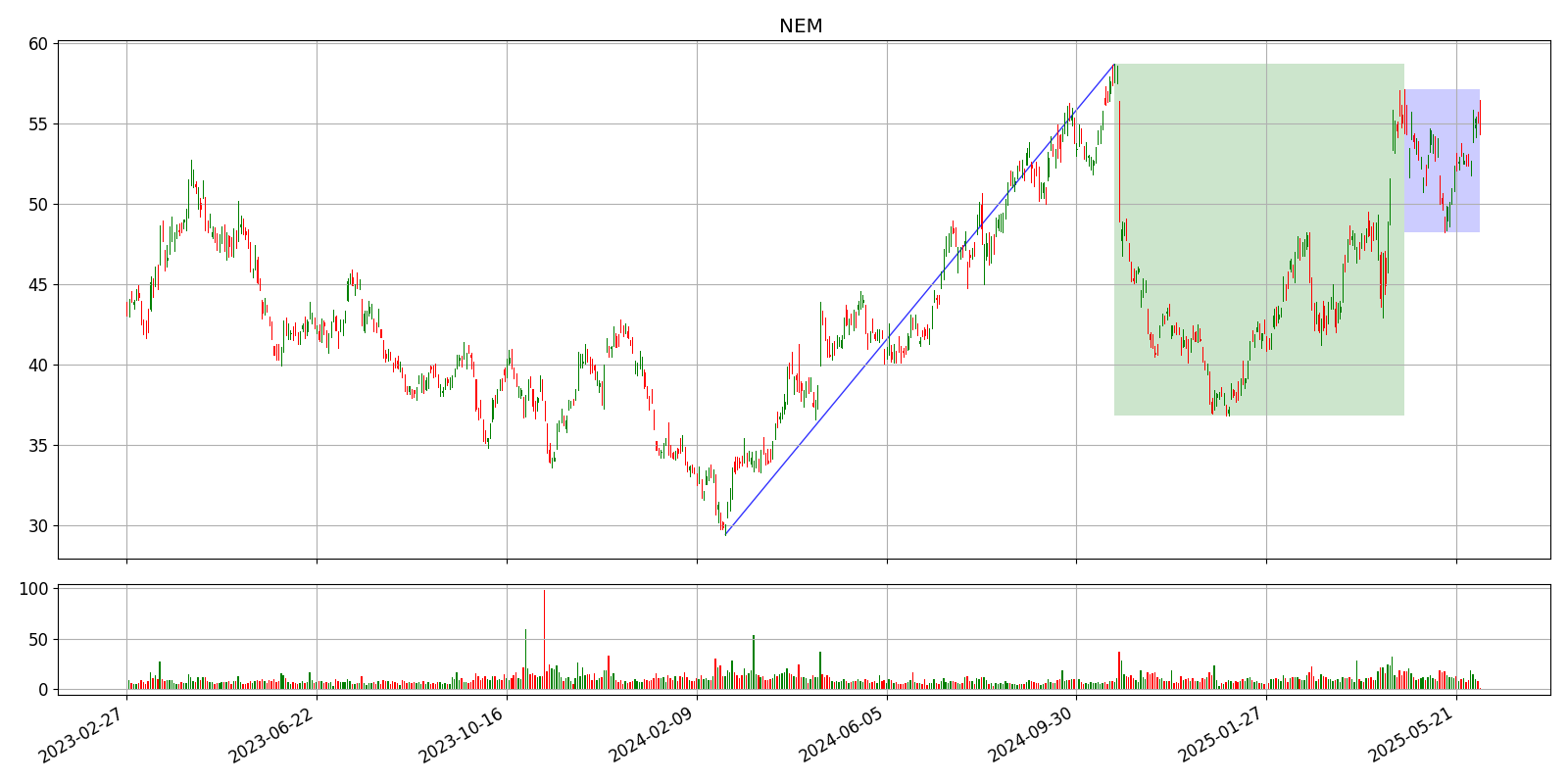Click the blue shaded price region
Image resolution: width=1568 pixels, height=784 pixels.
(1442, 161)
